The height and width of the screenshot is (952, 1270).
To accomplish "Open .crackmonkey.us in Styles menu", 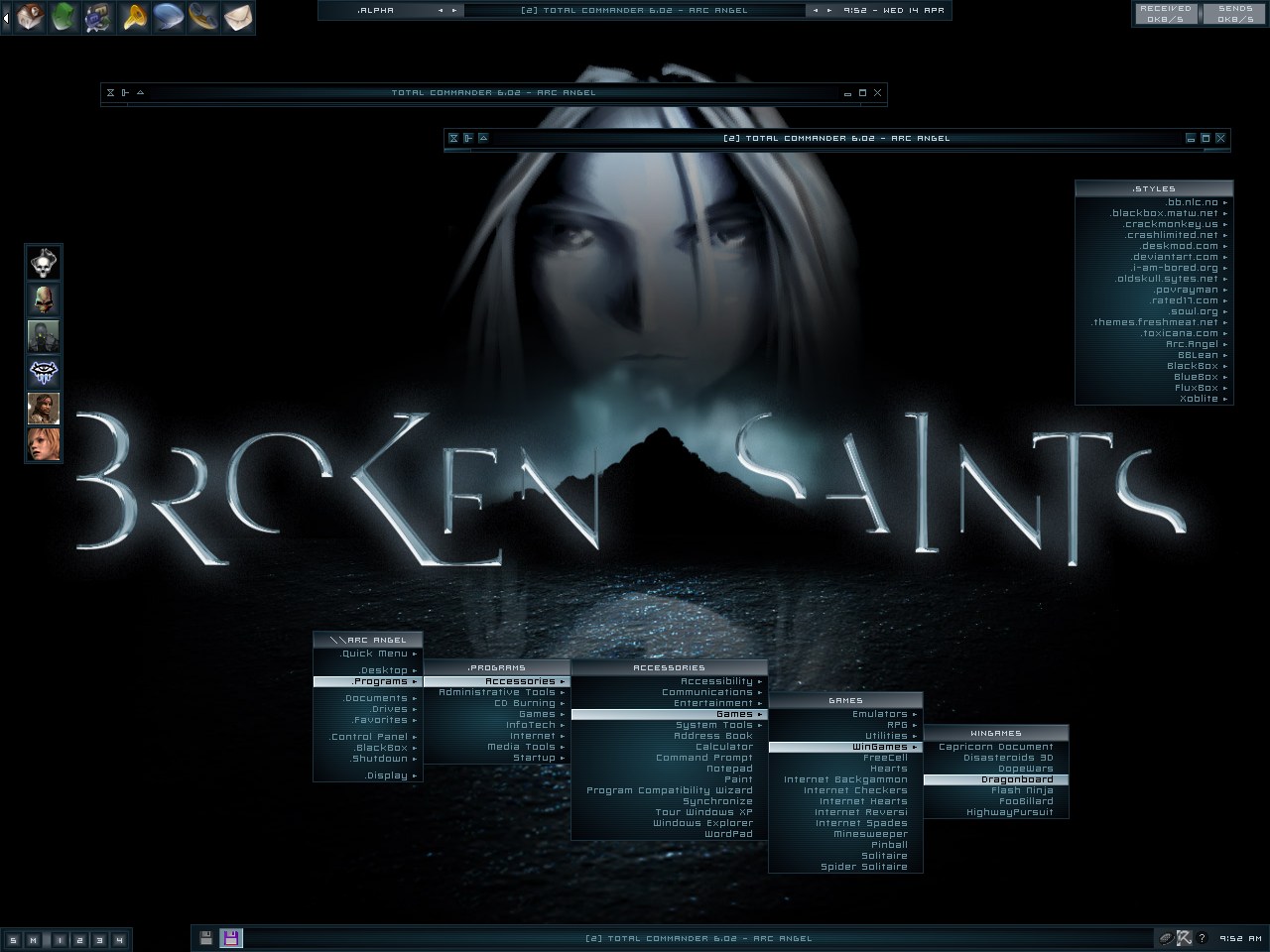I will pos(1154,224).
